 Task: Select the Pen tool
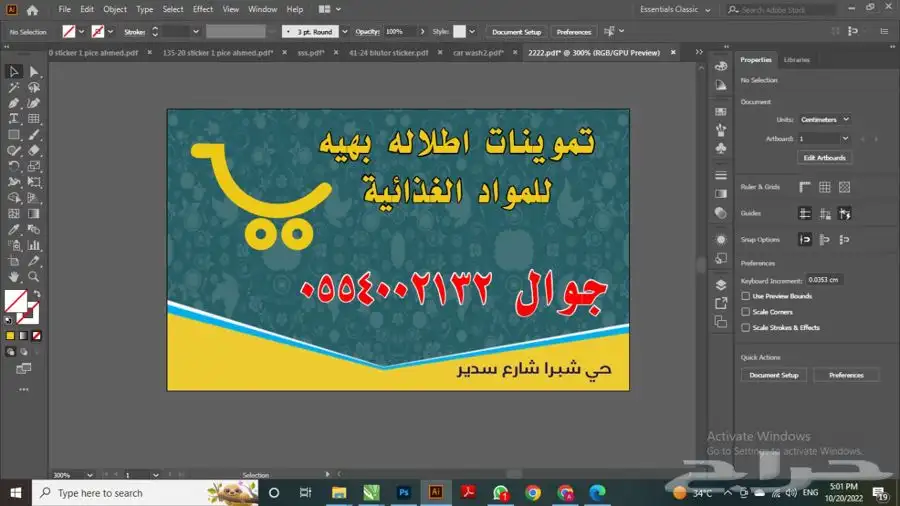(14, 103)
